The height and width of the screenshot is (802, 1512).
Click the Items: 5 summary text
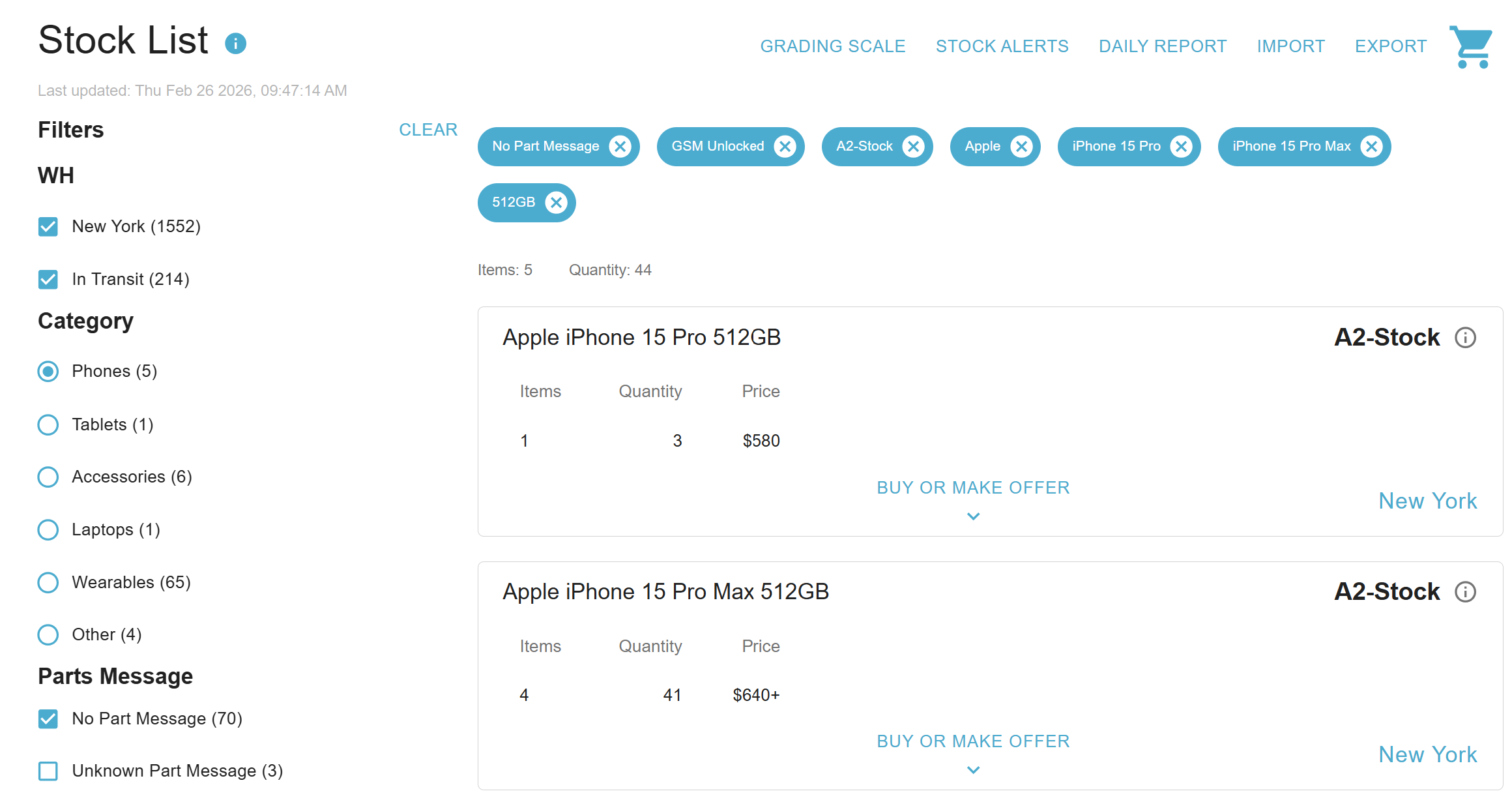tap(505, 270)
